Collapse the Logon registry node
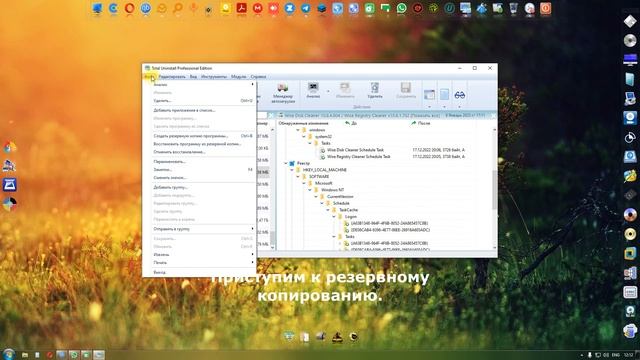The height and width of the screenshot is (360, 640). coord(334,217)
